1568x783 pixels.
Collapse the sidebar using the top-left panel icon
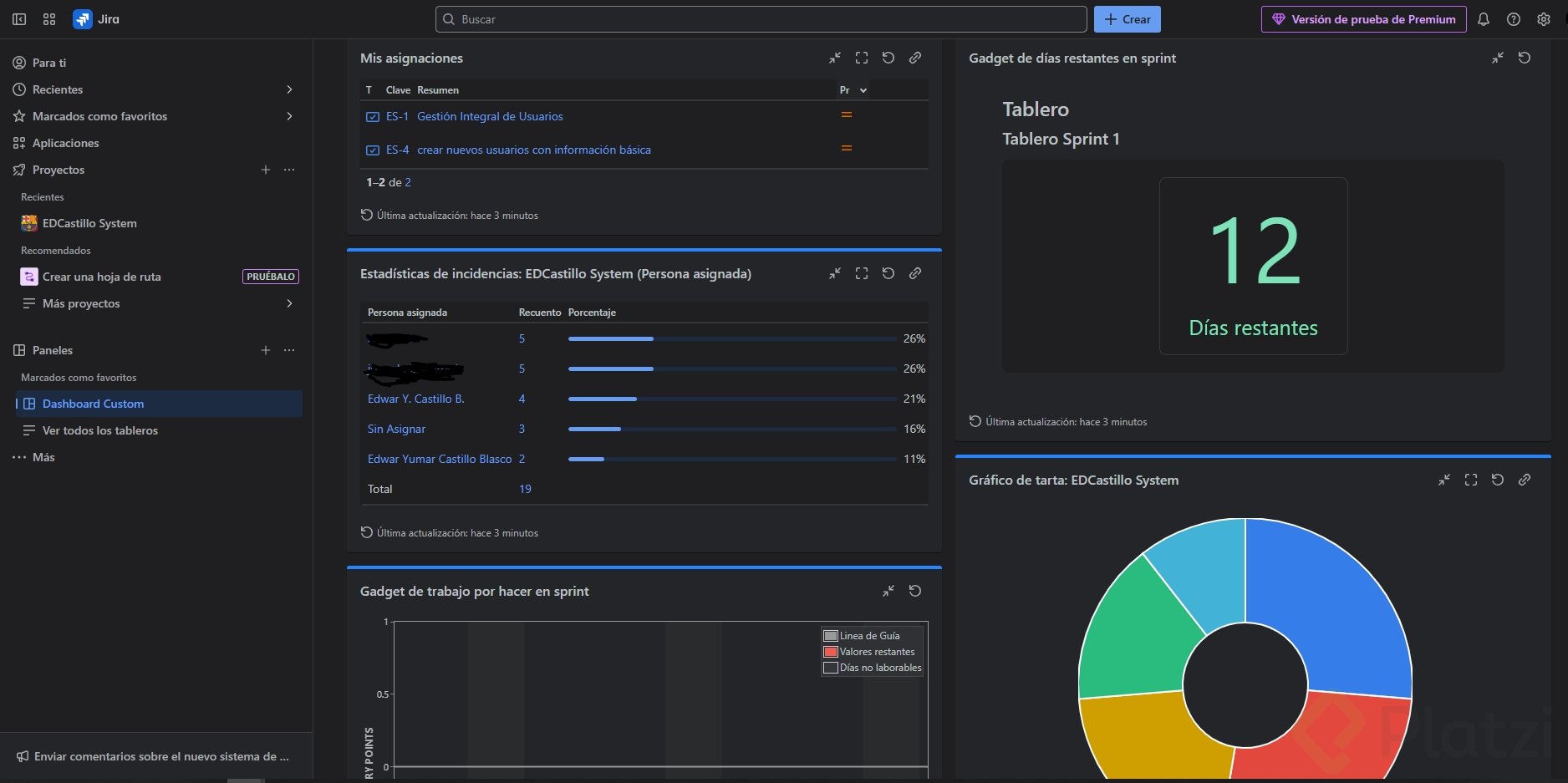tap(19, 19)
